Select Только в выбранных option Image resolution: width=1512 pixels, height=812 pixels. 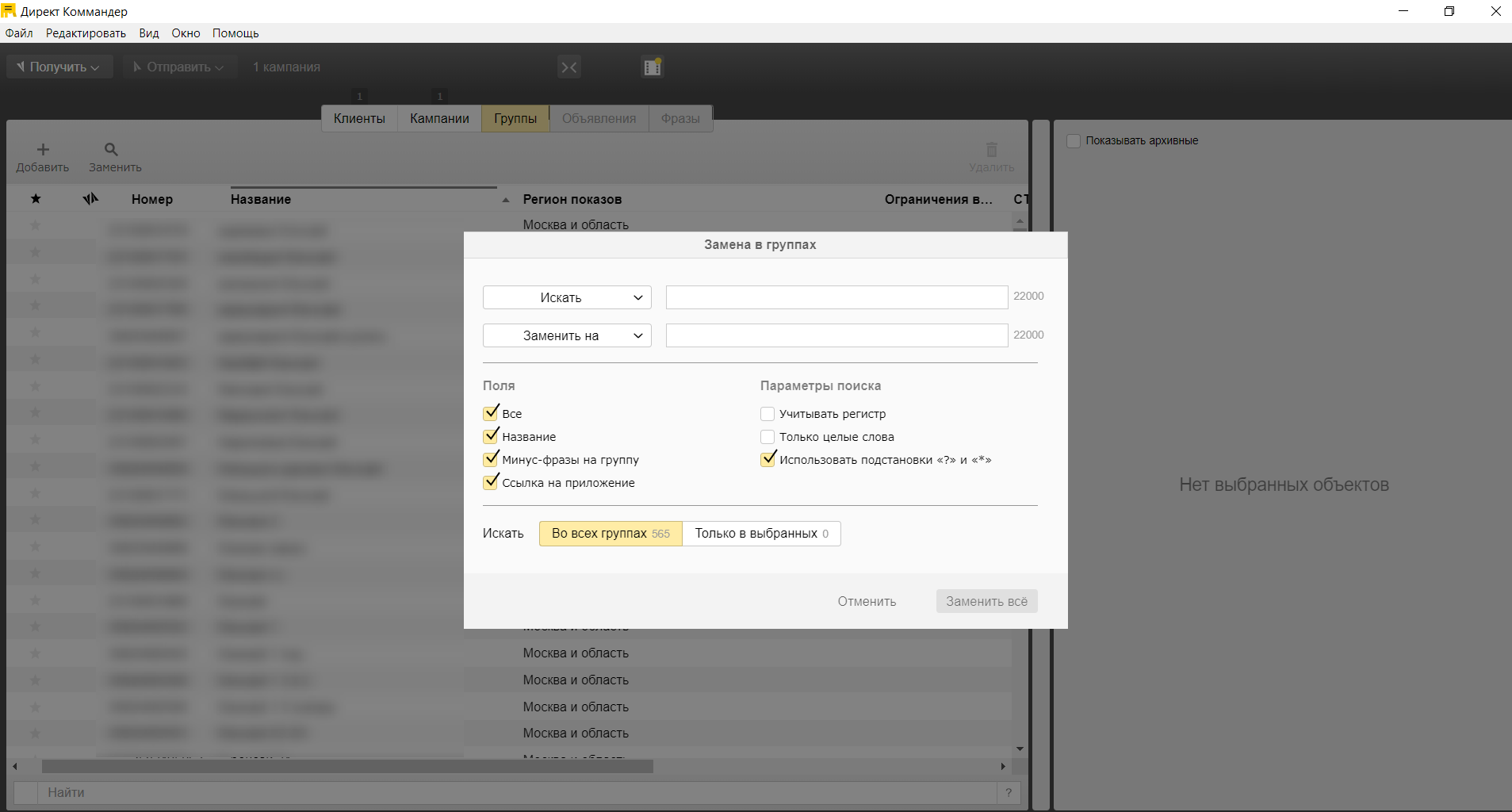pyautogui.click(x=761, y=534)
